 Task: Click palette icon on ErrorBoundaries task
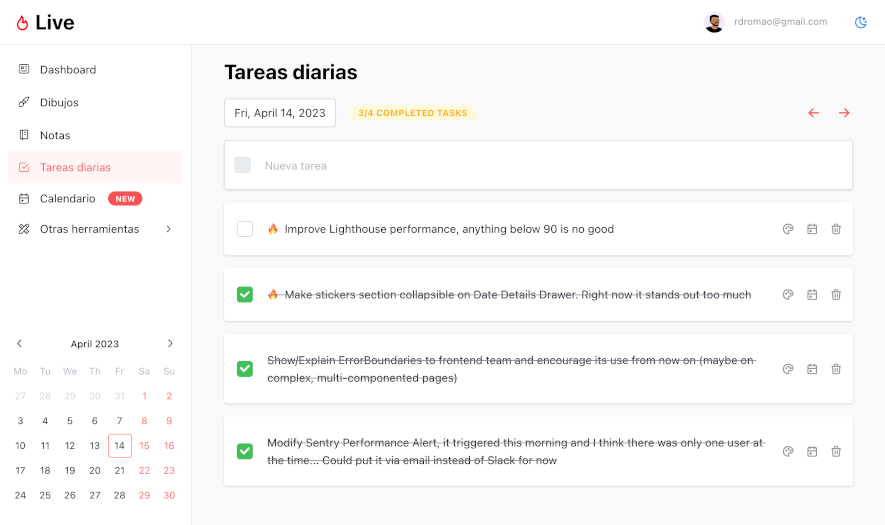788,369
